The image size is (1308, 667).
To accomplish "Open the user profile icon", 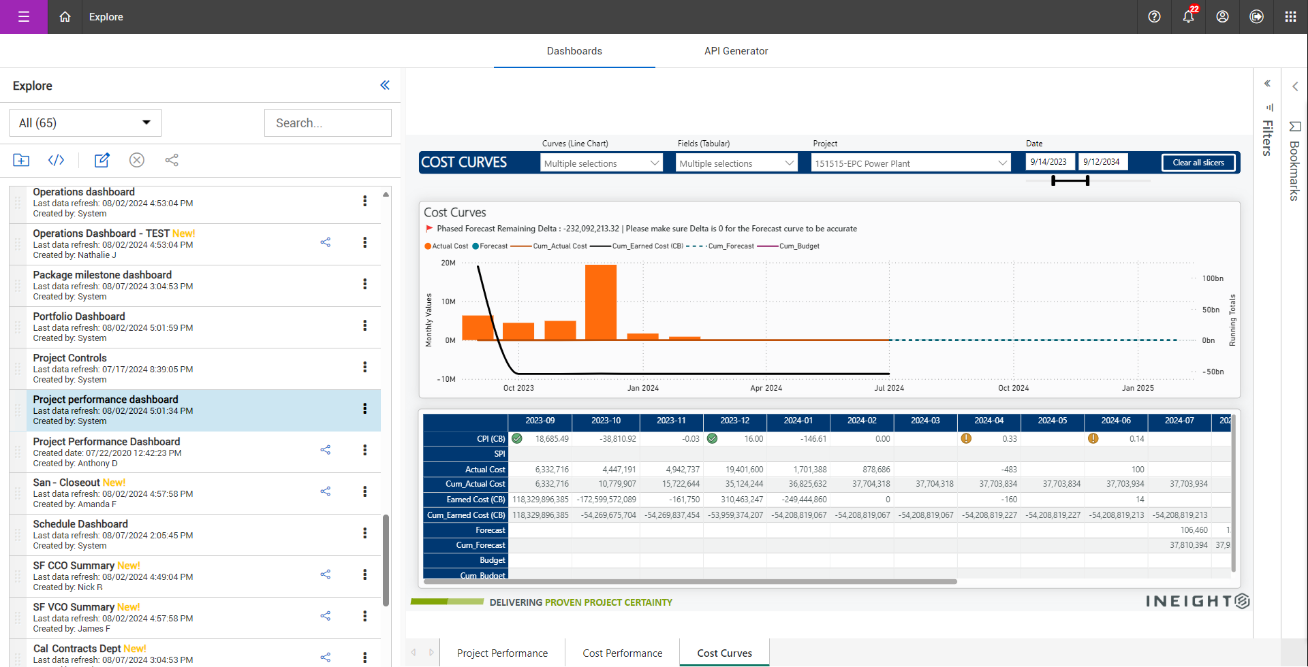I will click(x=1222, y=17).
